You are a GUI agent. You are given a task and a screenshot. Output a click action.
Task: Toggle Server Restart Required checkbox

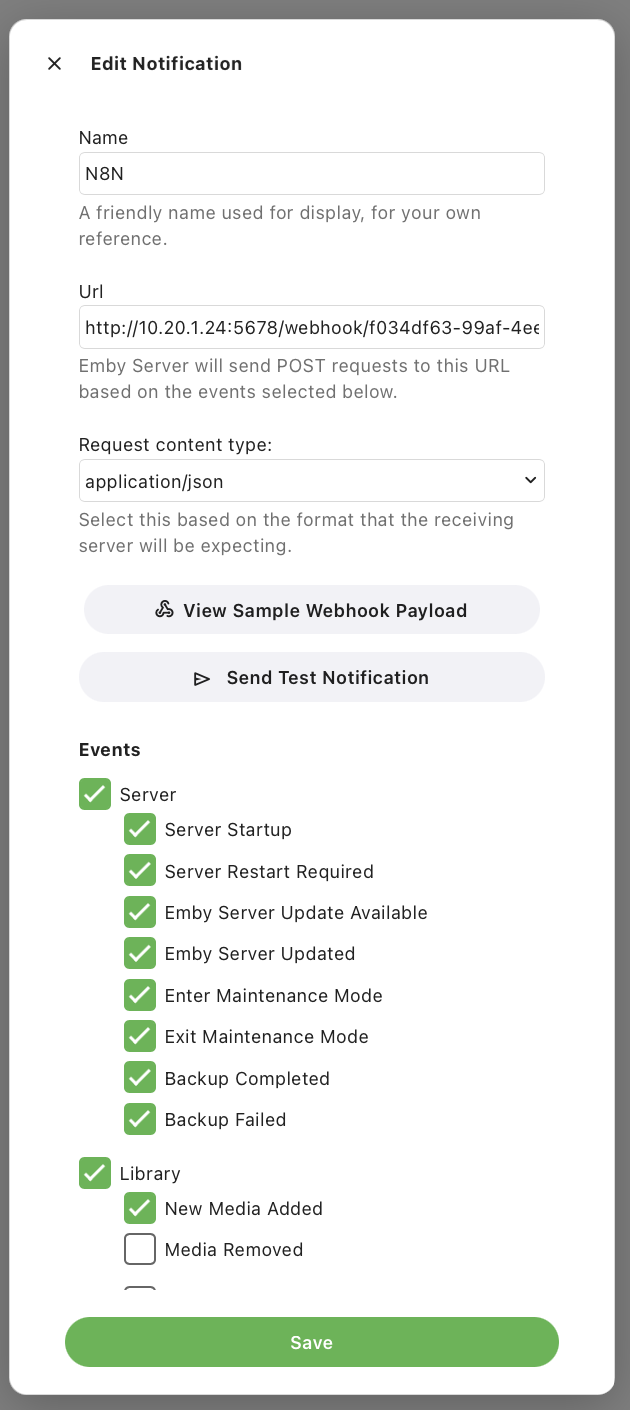tap(140, 871)
